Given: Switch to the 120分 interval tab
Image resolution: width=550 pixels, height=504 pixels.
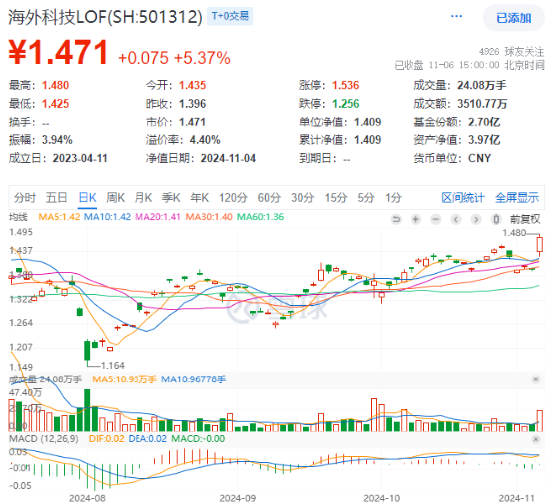Looking at the screenshot, I should tap(233, 198).
